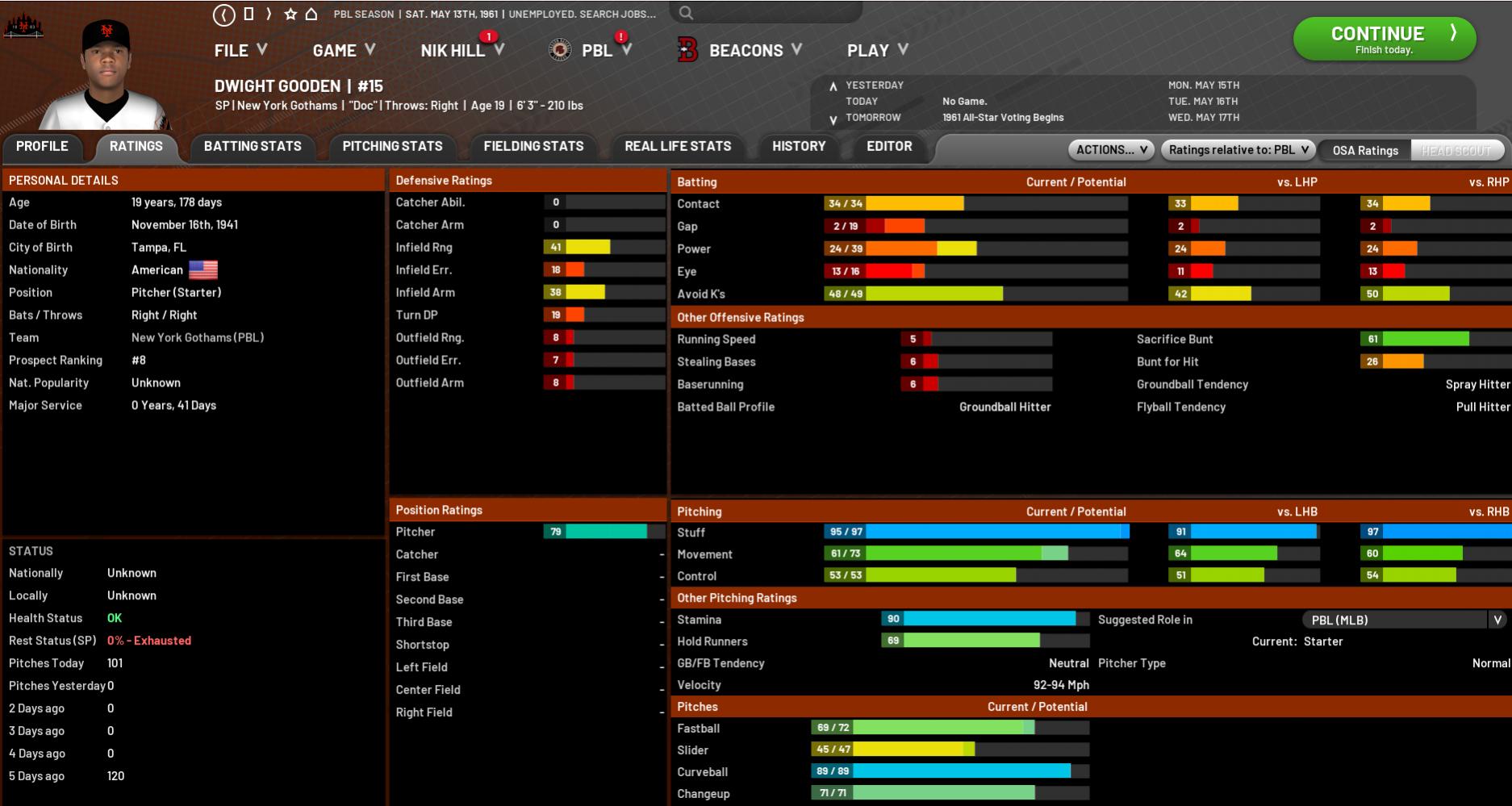This screenshot has width=1512, height=806.
Task: Click the Beacons team logo
Action: click(687, 50)
